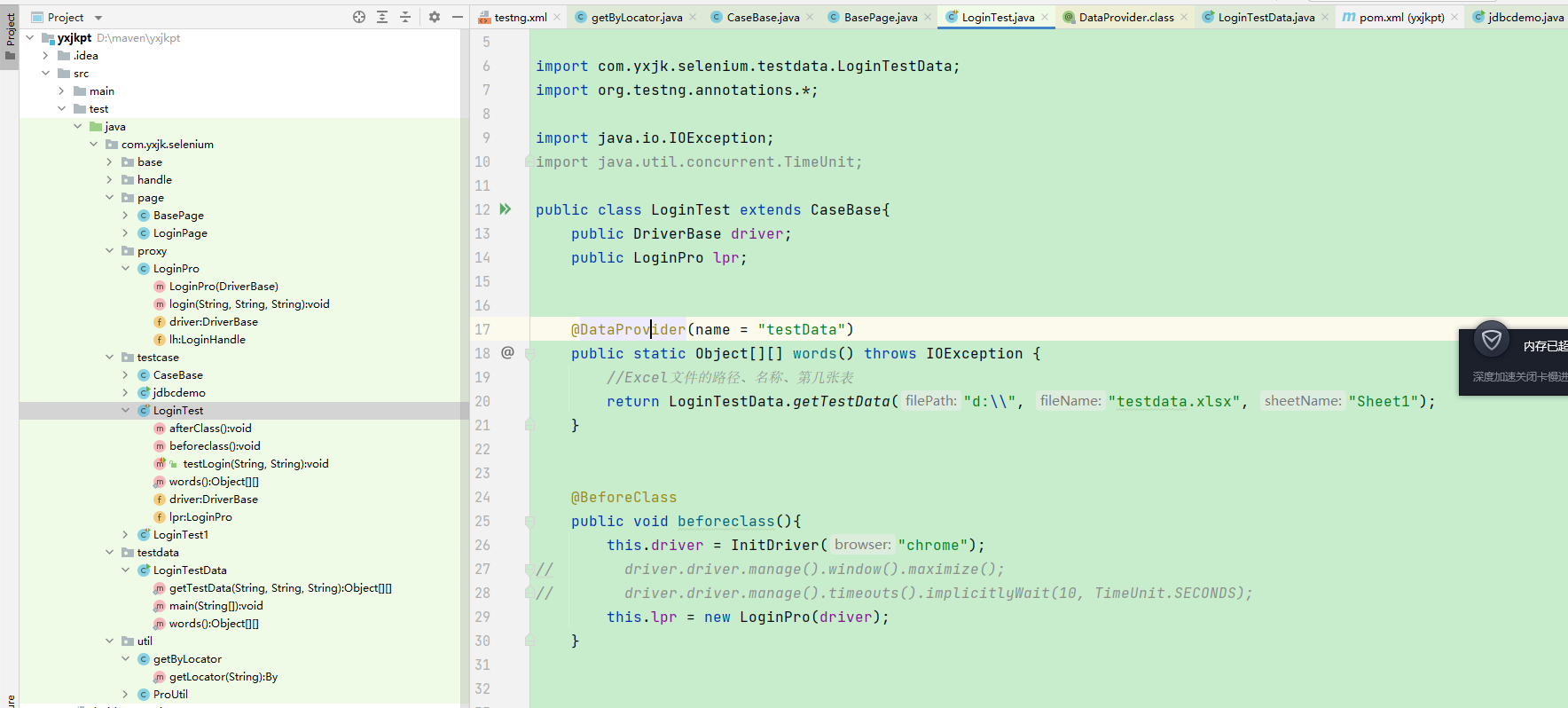
Task: Switch to CaseBase.java tab
Action: click(x=762, y=17)
